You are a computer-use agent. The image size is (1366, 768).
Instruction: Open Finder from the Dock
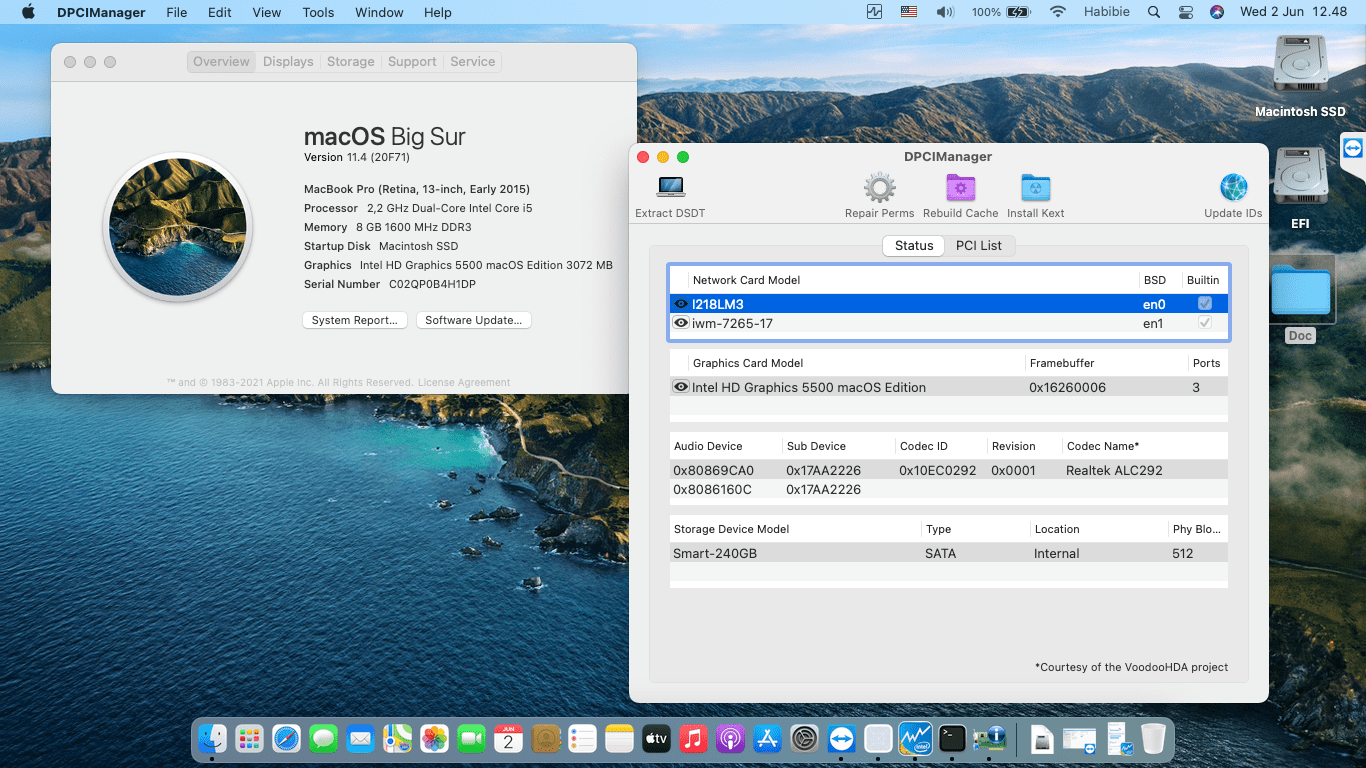pyautogui.click(x=212, y=739)
